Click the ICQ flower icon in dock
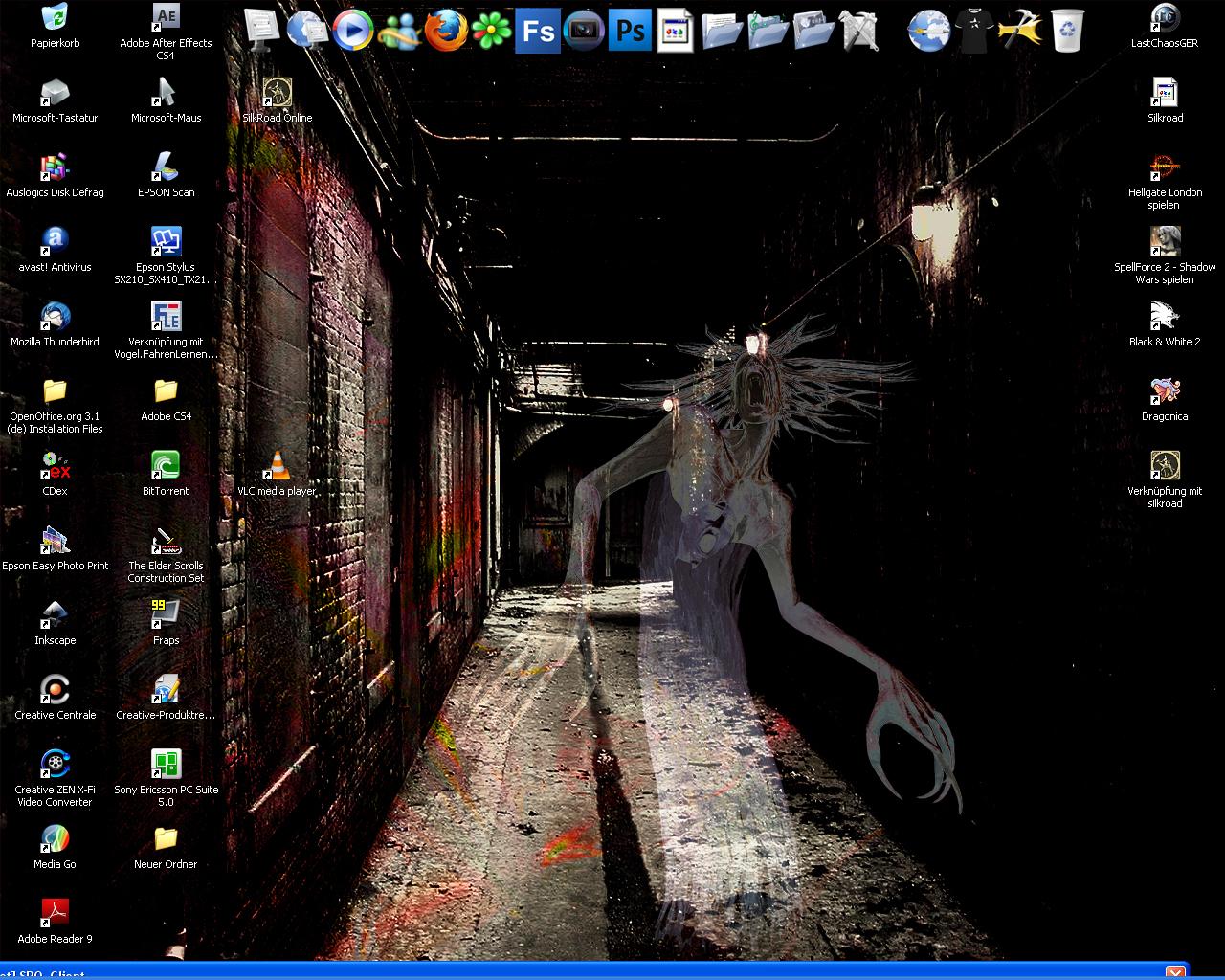Image resolution: width=1225 pixels, height=980 pixels. coord(492,30)
